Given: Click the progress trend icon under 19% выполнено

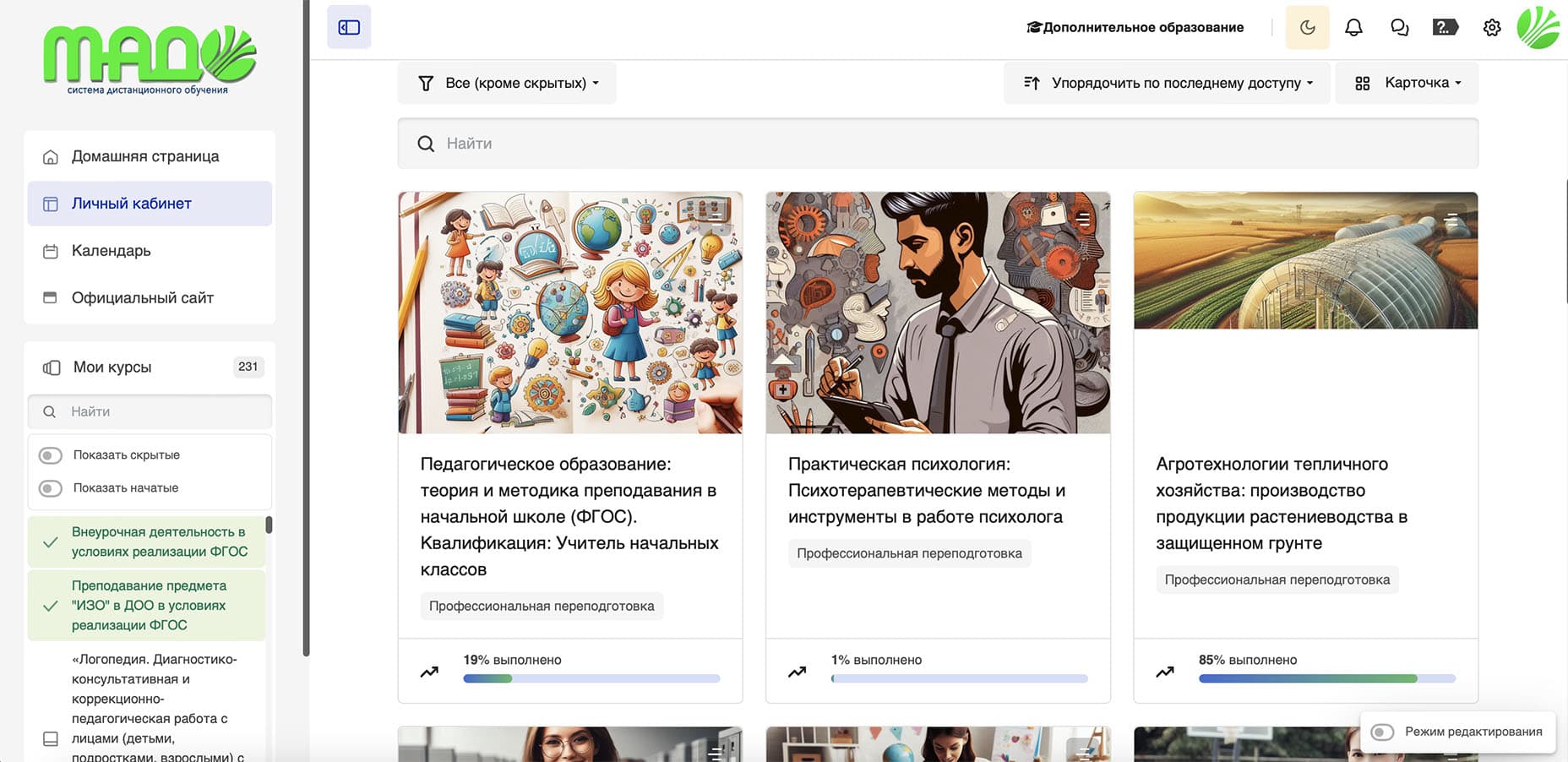Looking at the screenshot, I should click(x=429, y=672).
